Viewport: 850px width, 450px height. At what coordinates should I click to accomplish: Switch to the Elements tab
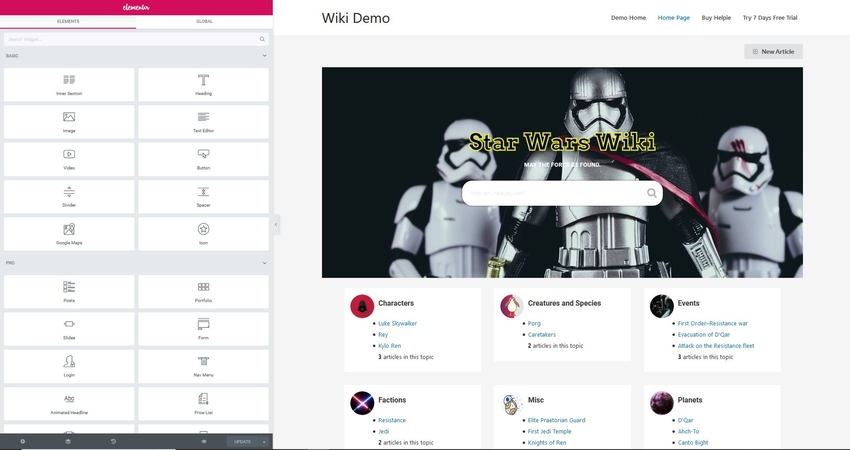point(68,22)
